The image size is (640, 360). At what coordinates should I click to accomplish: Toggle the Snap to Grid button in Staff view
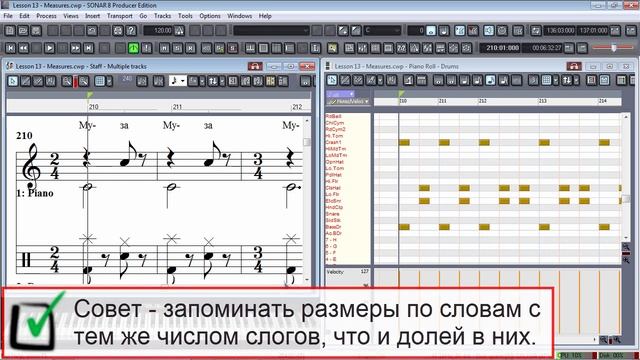pos(100,81)
